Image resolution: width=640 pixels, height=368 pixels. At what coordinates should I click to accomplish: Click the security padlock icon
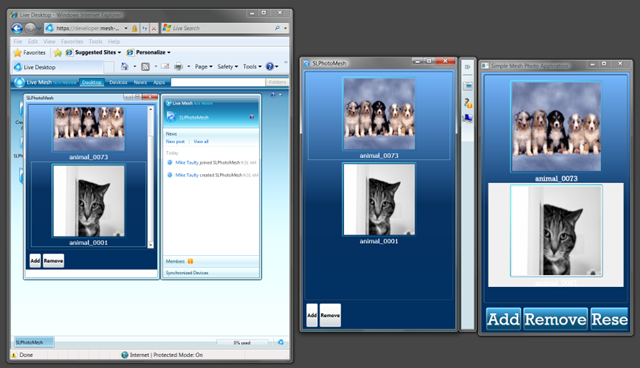[134, 28]
